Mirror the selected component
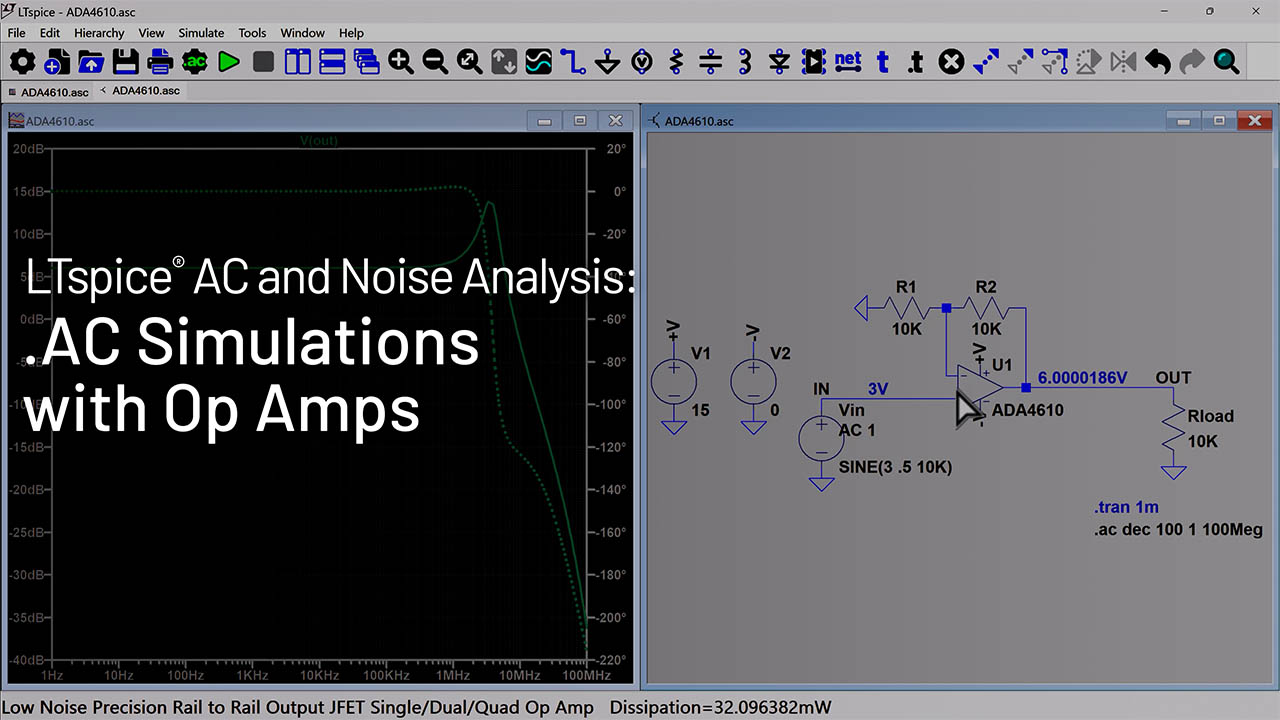Screen dimensions: 1280x720 point(1123,62)
